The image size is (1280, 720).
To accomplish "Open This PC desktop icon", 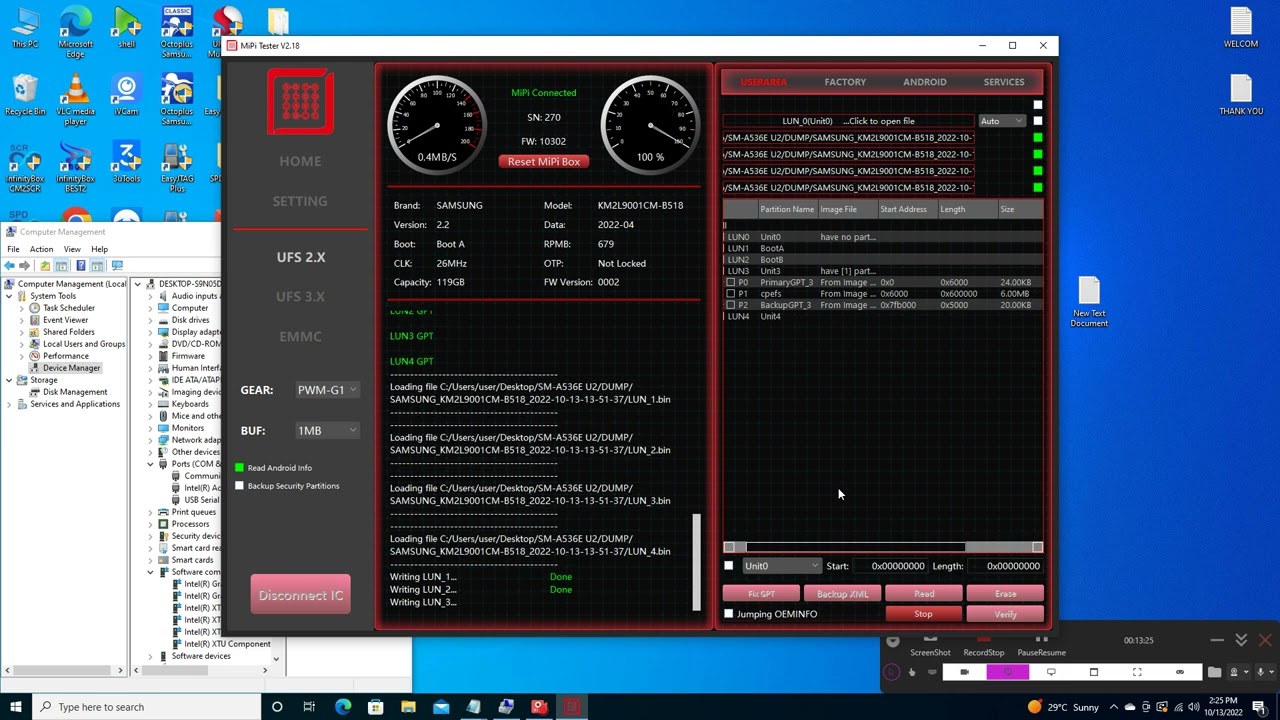I will pyautogui.click(x=25, y=28).
